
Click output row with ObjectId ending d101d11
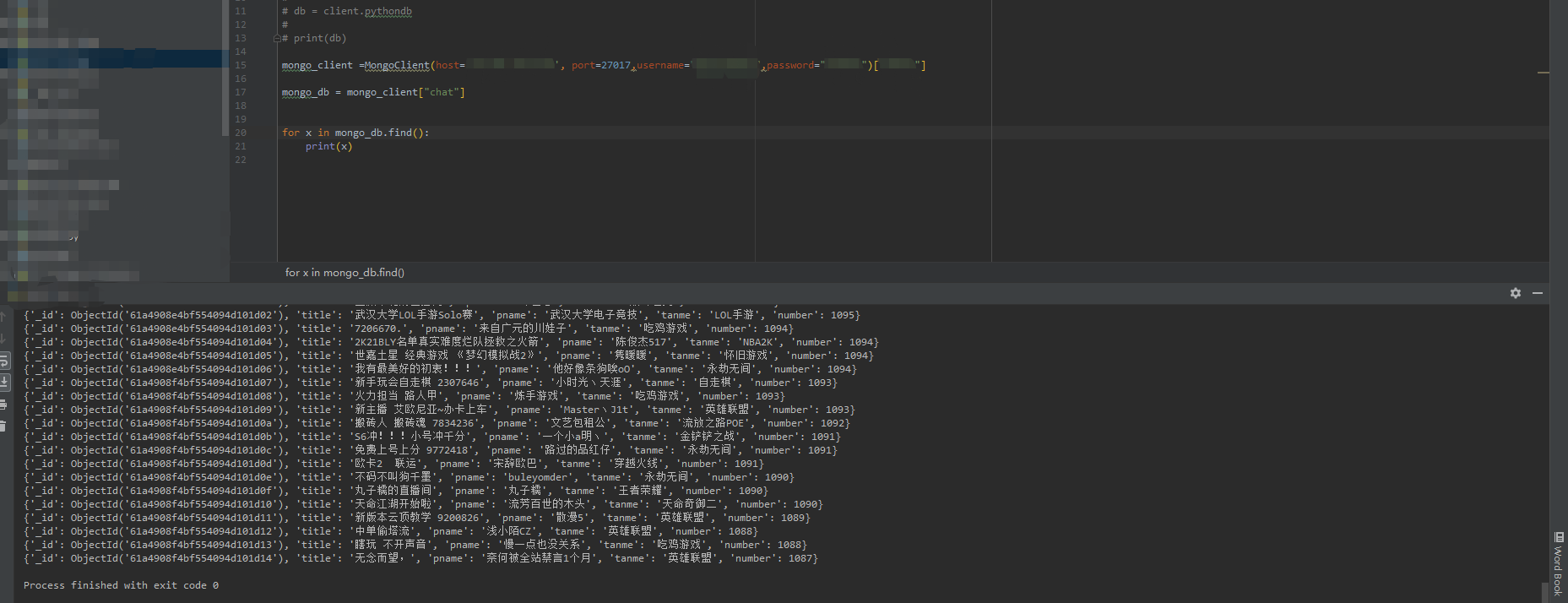(x=417, y=518)
